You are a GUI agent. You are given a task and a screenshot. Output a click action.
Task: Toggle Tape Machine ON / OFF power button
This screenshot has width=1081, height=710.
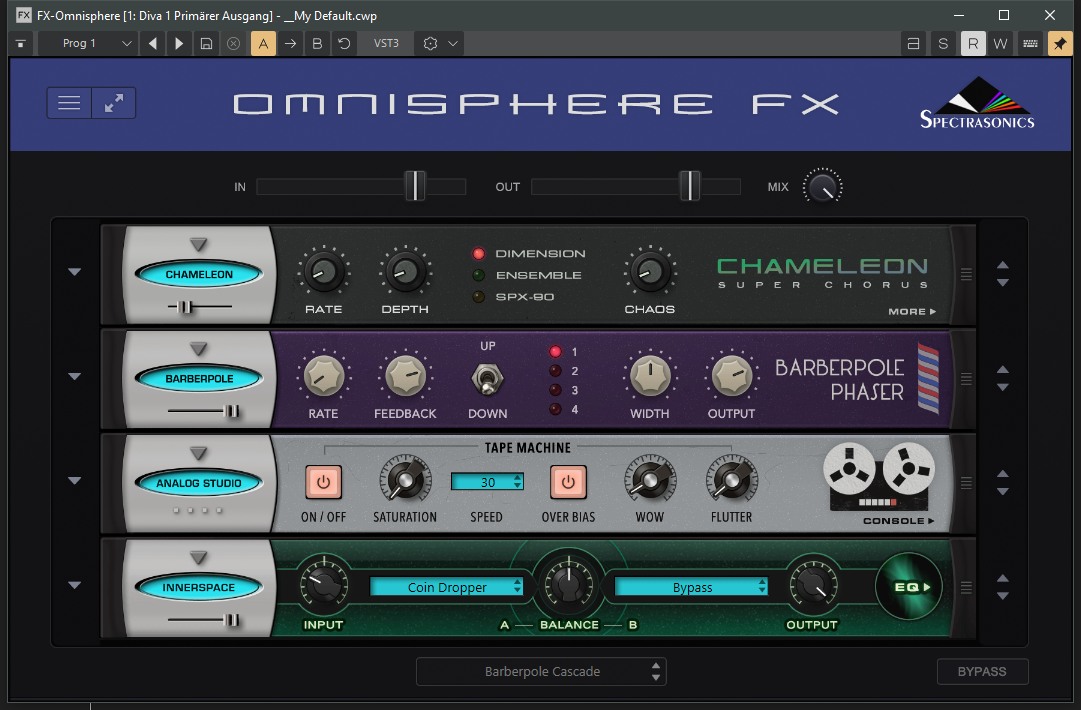click(x=323, y=482)
